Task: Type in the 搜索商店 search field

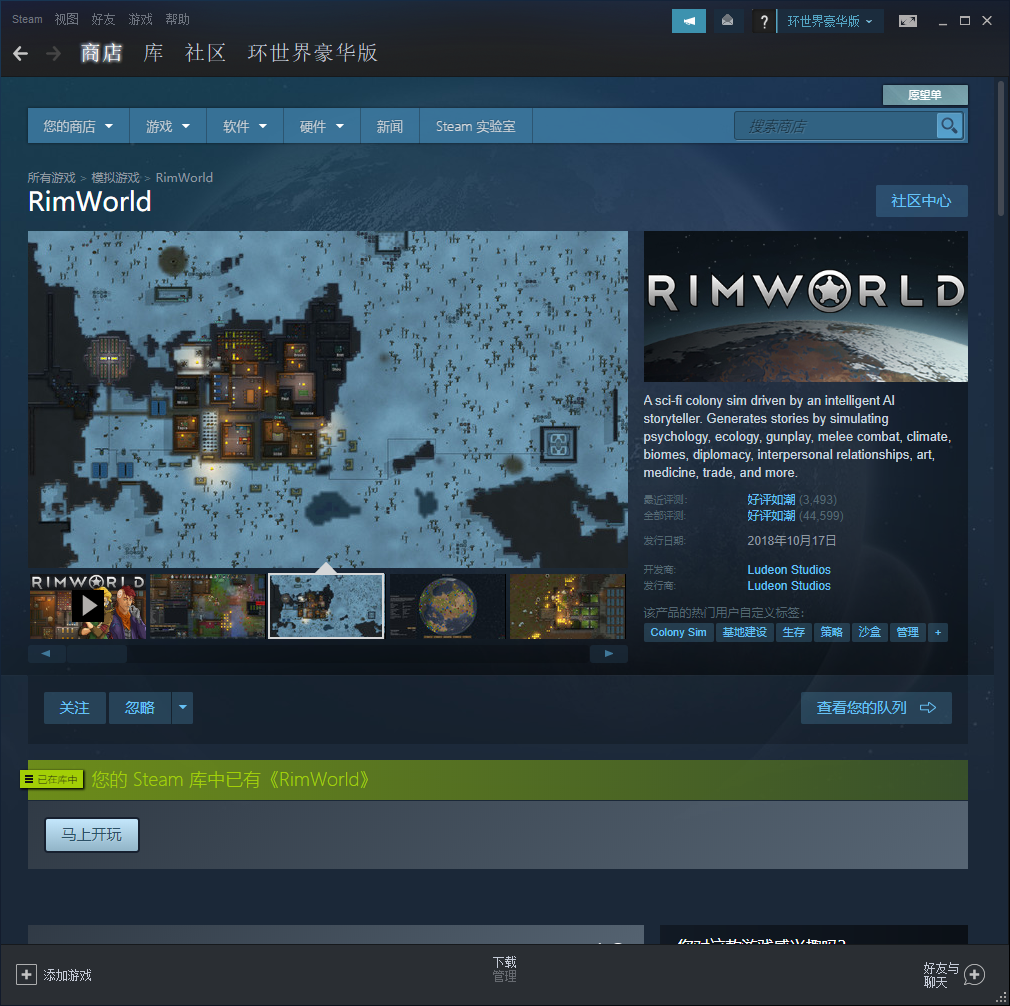Action: point(835,126)
